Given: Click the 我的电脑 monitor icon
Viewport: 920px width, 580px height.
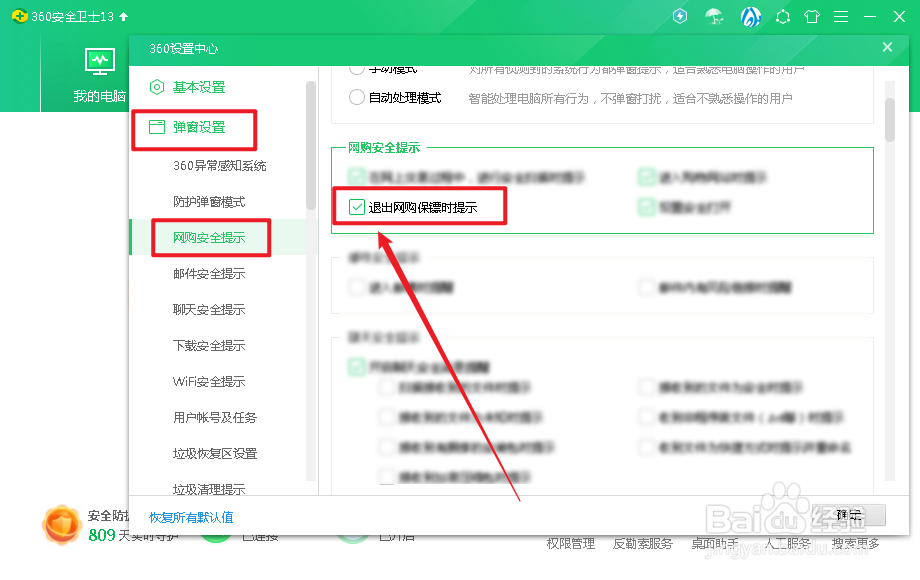Looking at the screenshot, I should click(100, 61).
